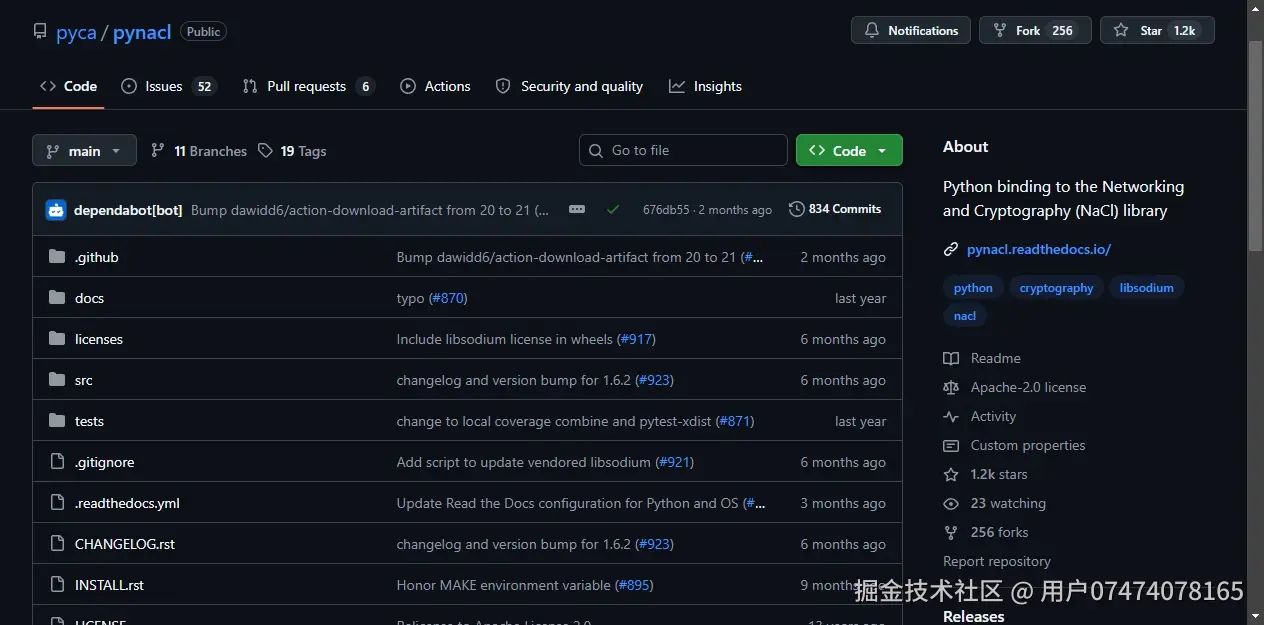Open 'Add script to update vendored libsodium' commit
1264x625 pixels.
coord(524,462)
